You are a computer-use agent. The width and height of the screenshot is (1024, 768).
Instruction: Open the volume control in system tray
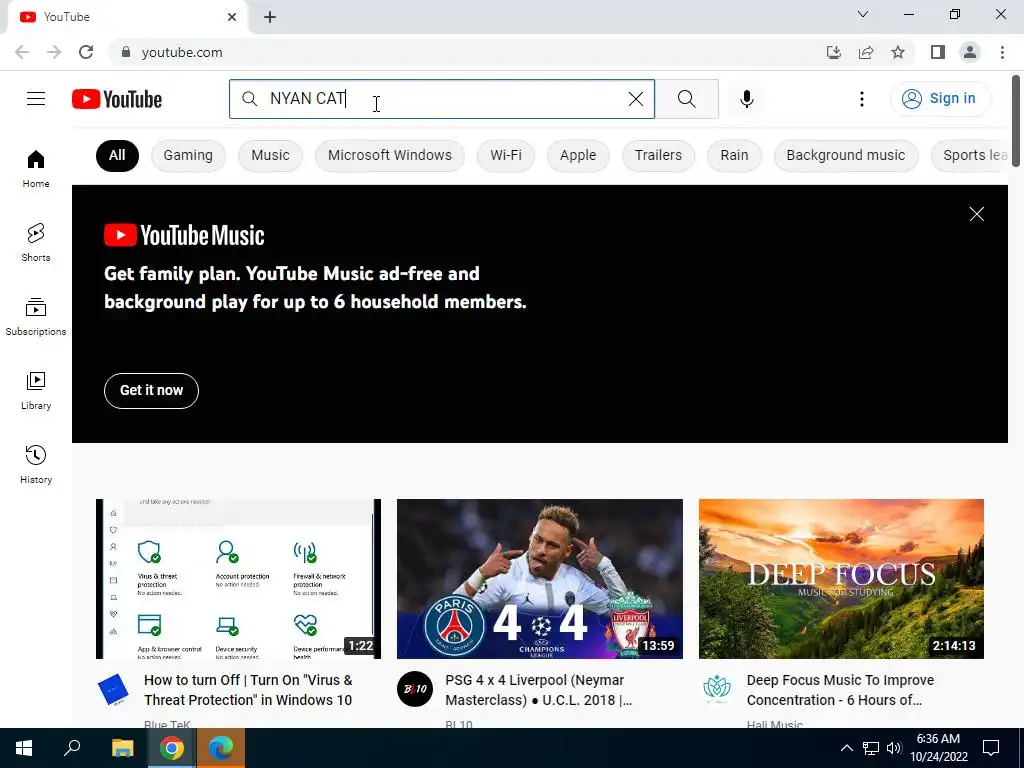(894, 748)
